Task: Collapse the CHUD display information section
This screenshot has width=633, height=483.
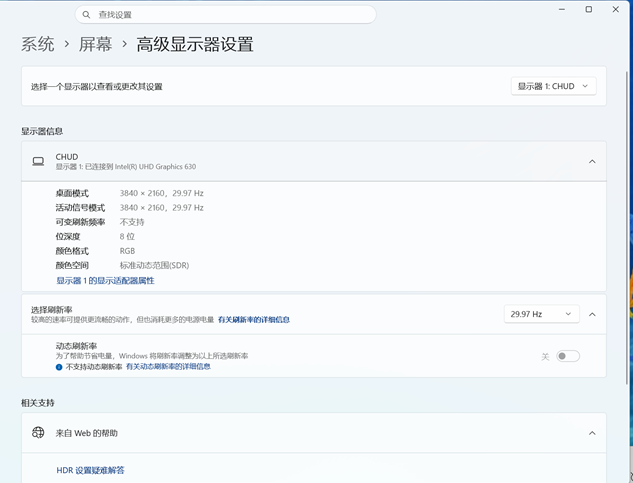Action: pos(592,162)
